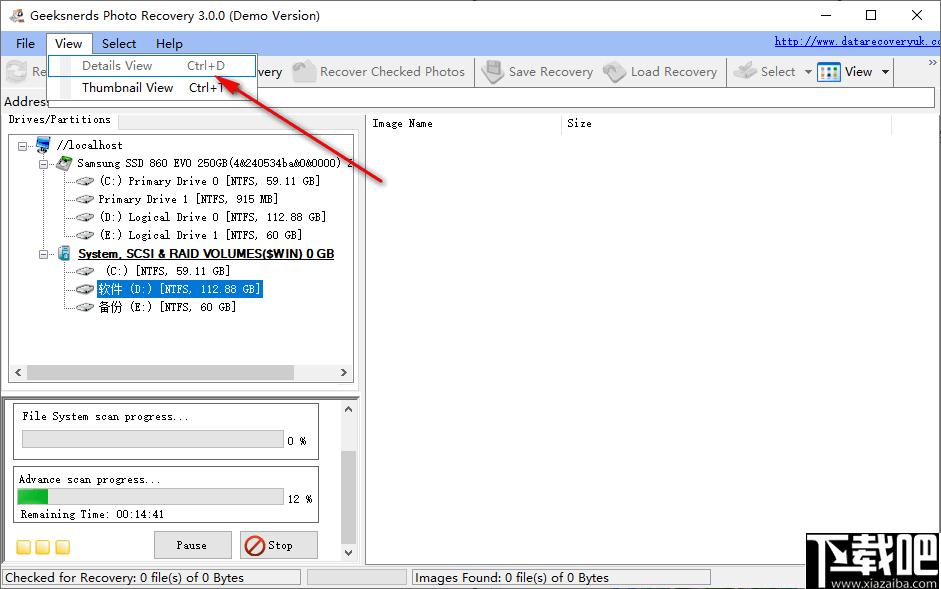Image resolution: width=941 pixels, height=589 pixels.
Task: Click the Save Recovery icon
Action: click(492, 71)
